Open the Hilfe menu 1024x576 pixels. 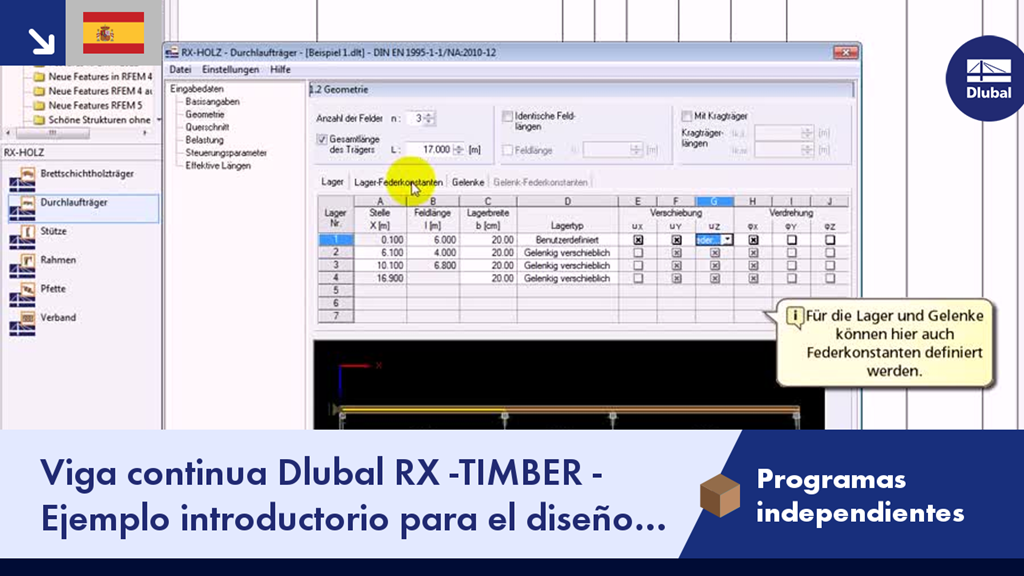click(280, 69)
